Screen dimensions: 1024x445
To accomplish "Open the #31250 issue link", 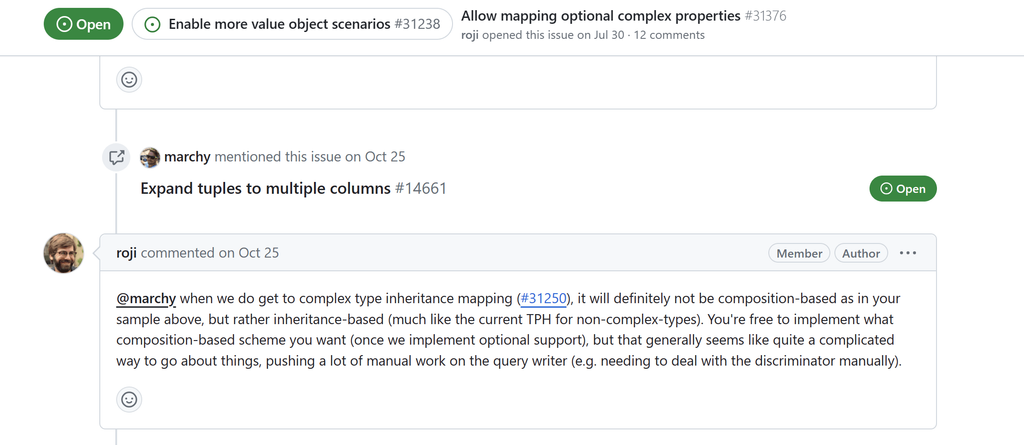I will 544,298.
